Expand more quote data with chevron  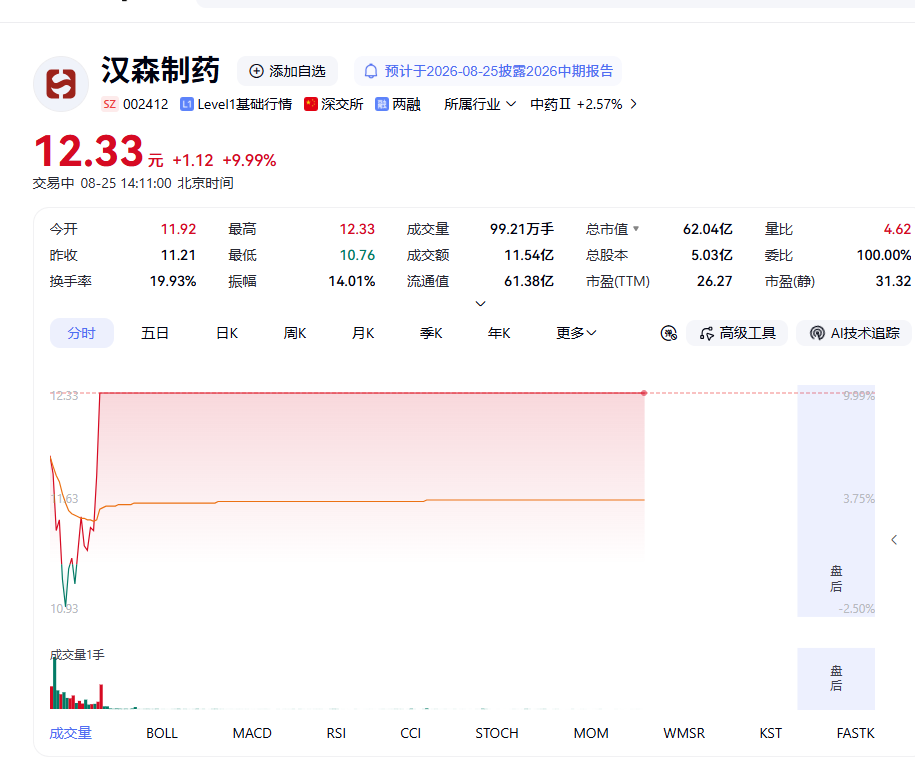tap(480, 304)
